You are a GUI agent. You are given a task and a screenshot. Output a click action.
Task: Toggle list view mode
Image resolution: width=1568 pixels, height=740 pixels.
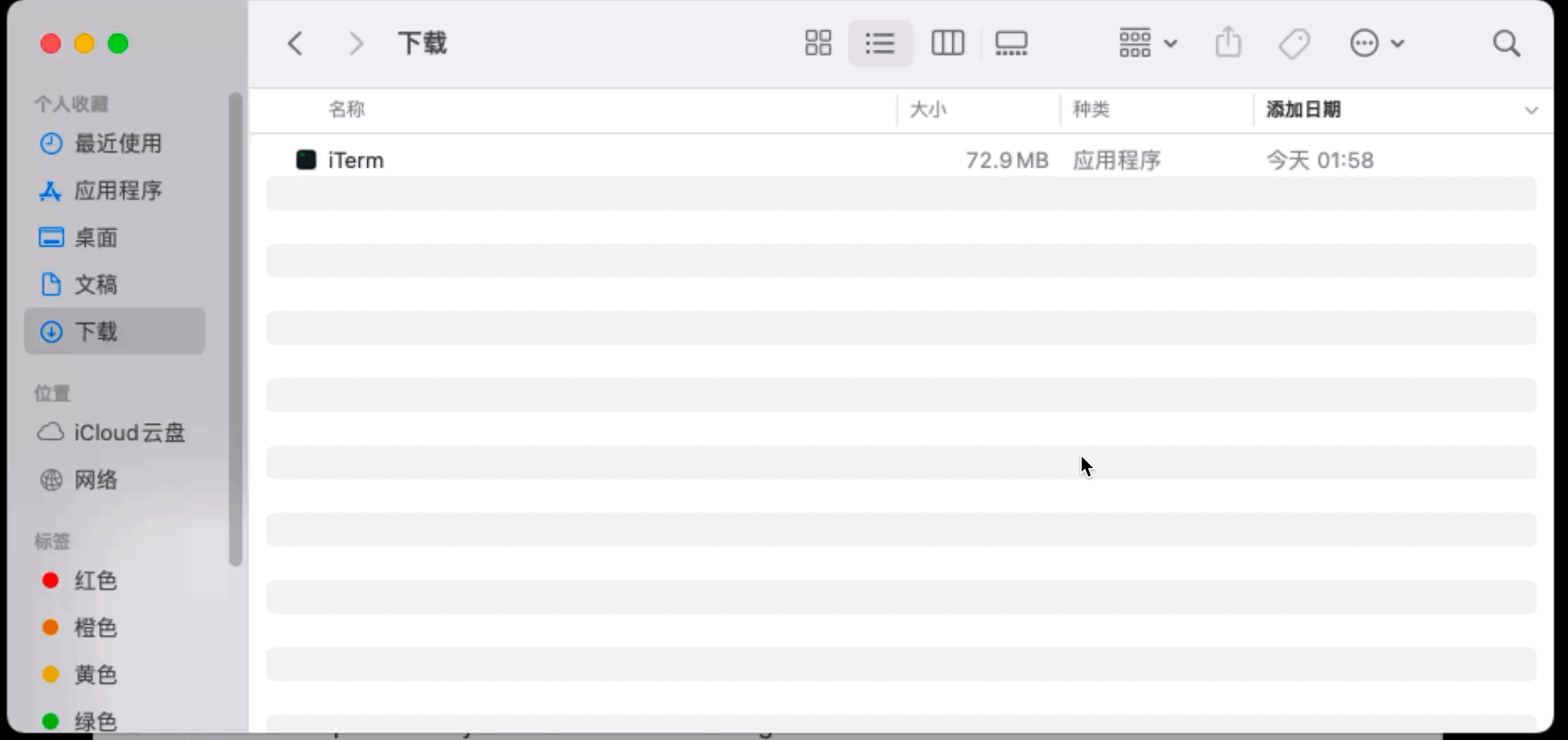(879, 43)
